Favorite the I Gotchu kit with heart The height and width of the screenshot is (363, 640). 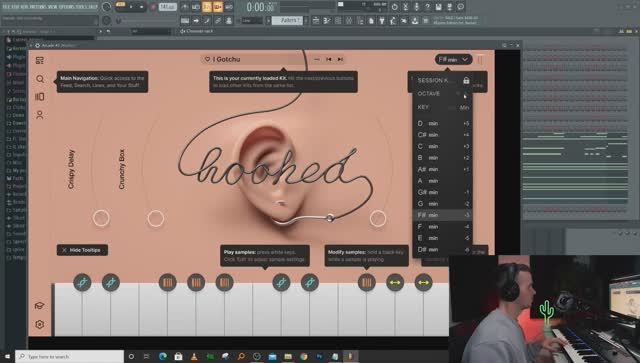pyautogui.click(x=207, y=60)
